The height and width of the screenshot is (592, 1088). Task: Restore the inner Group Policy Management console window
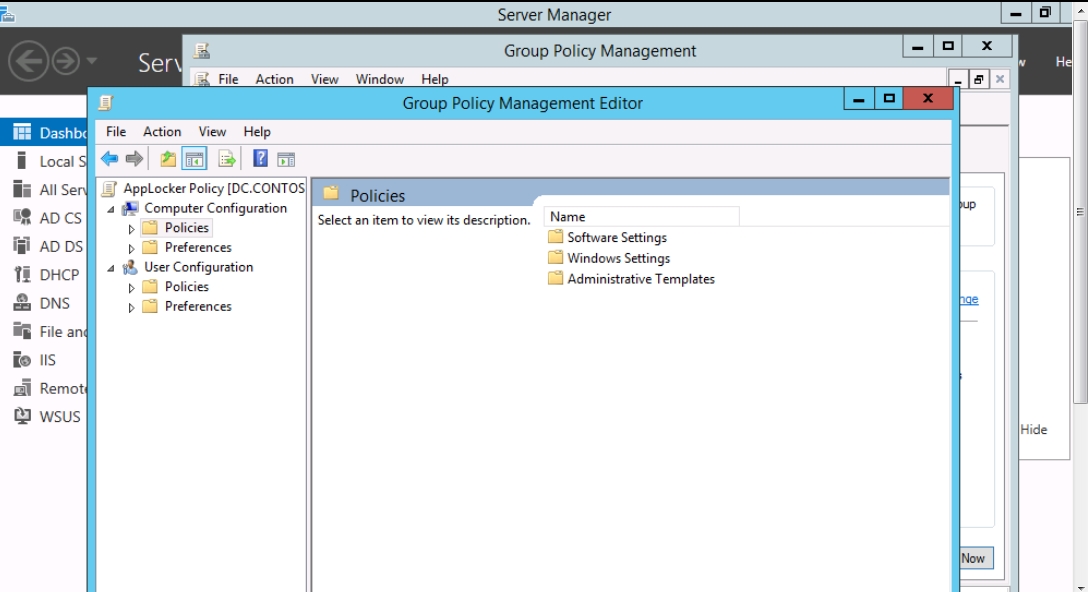[x=978, y=79]
